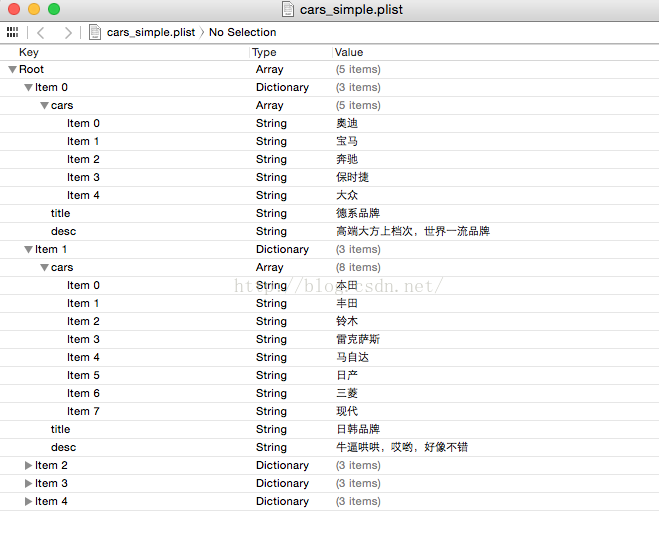Click the Key column header

click(29, 53)
